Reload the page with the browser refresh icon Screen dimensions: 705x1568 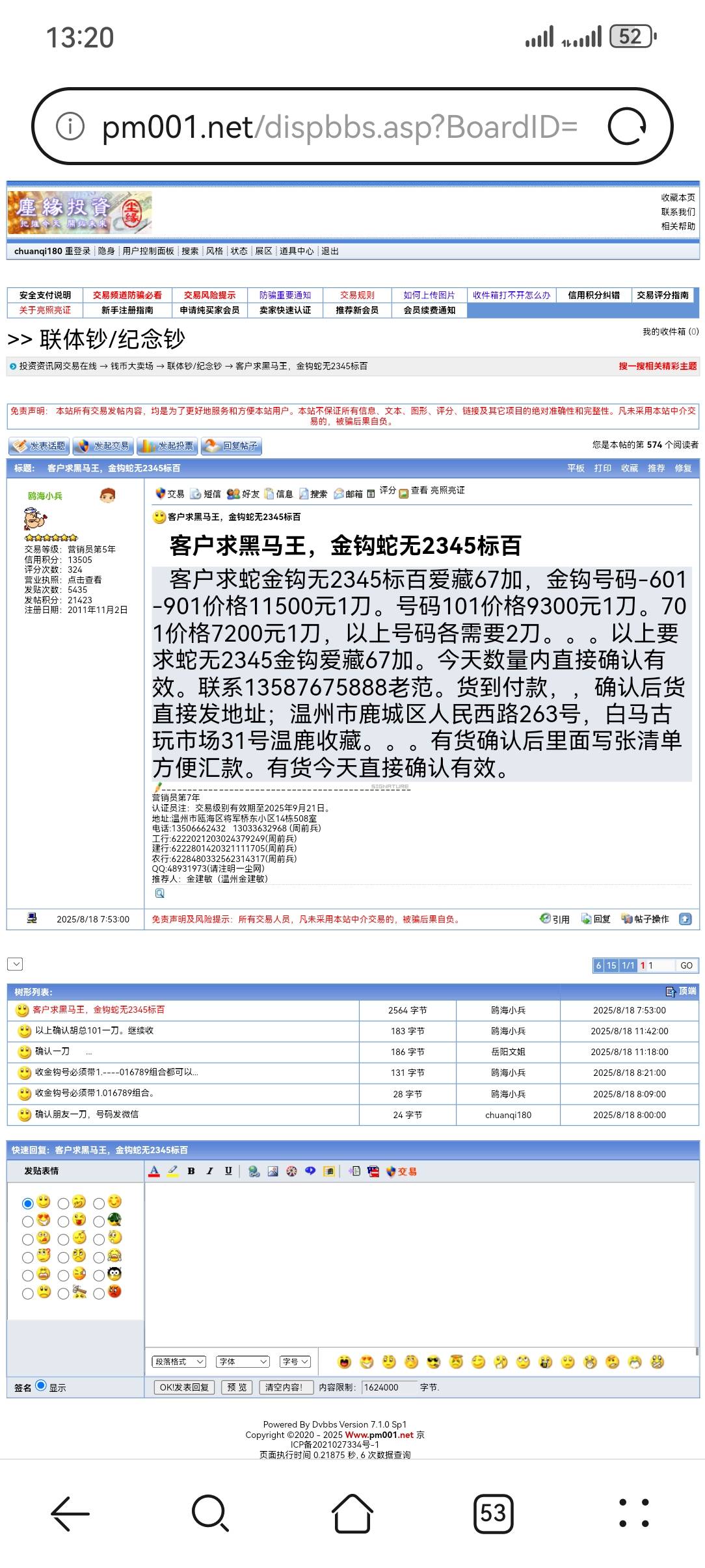pos(627,126)
